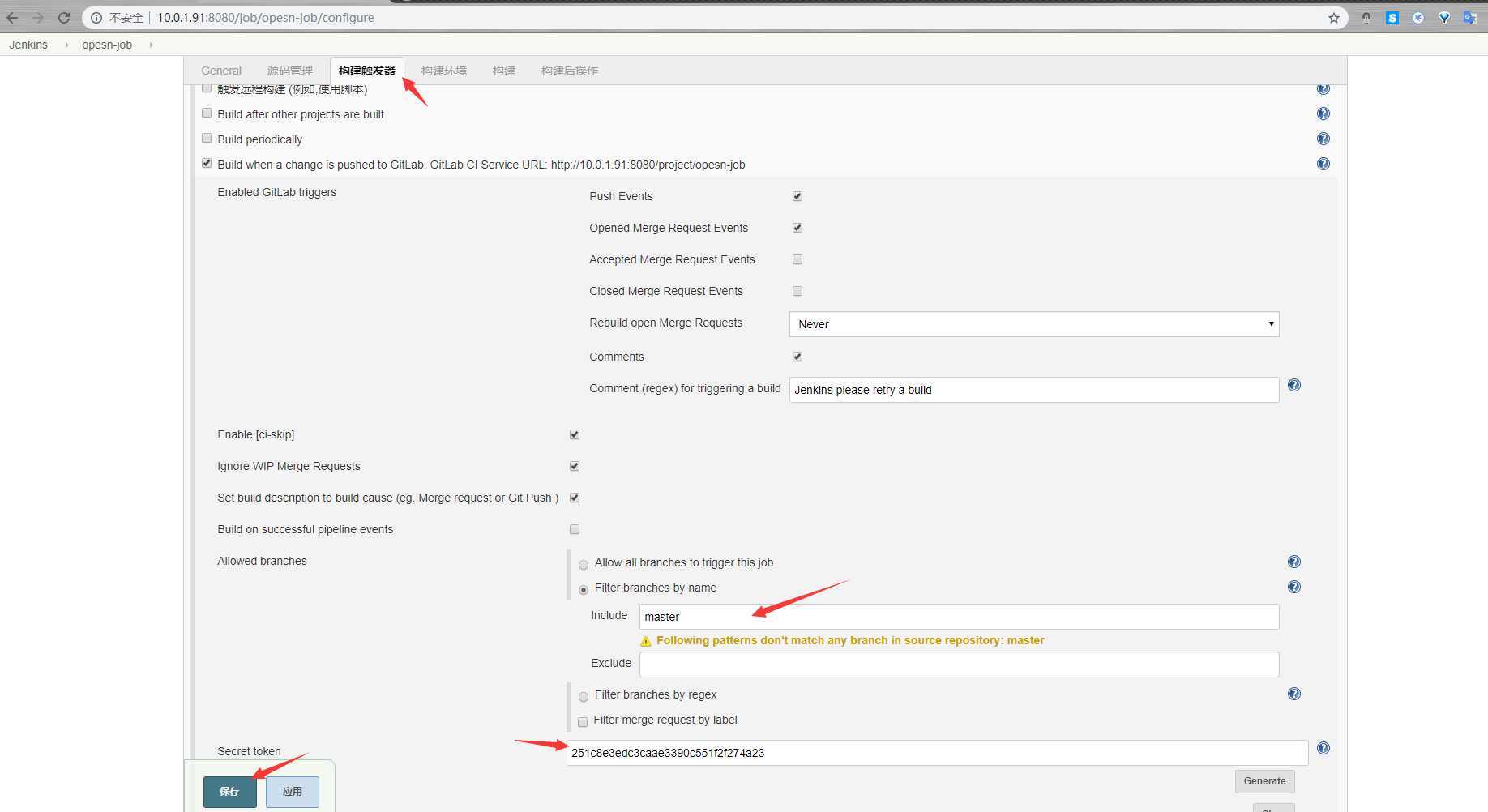This screenshot has width=1488, height=812.
Task: Click the 保存 save button
Action: pos(229,792)
